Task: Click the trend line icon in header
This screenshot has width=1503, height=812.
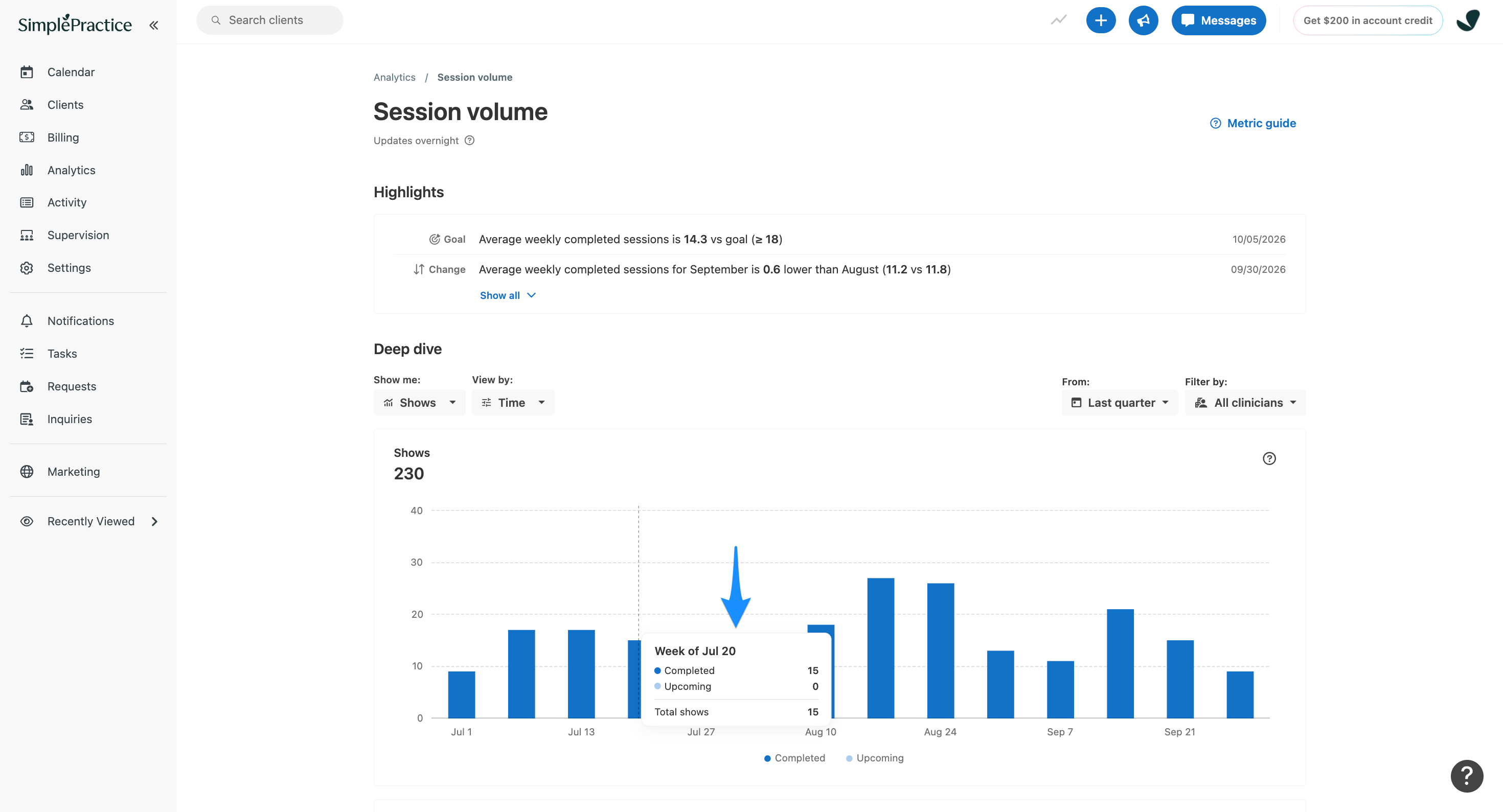Action: pos(1058,20)
